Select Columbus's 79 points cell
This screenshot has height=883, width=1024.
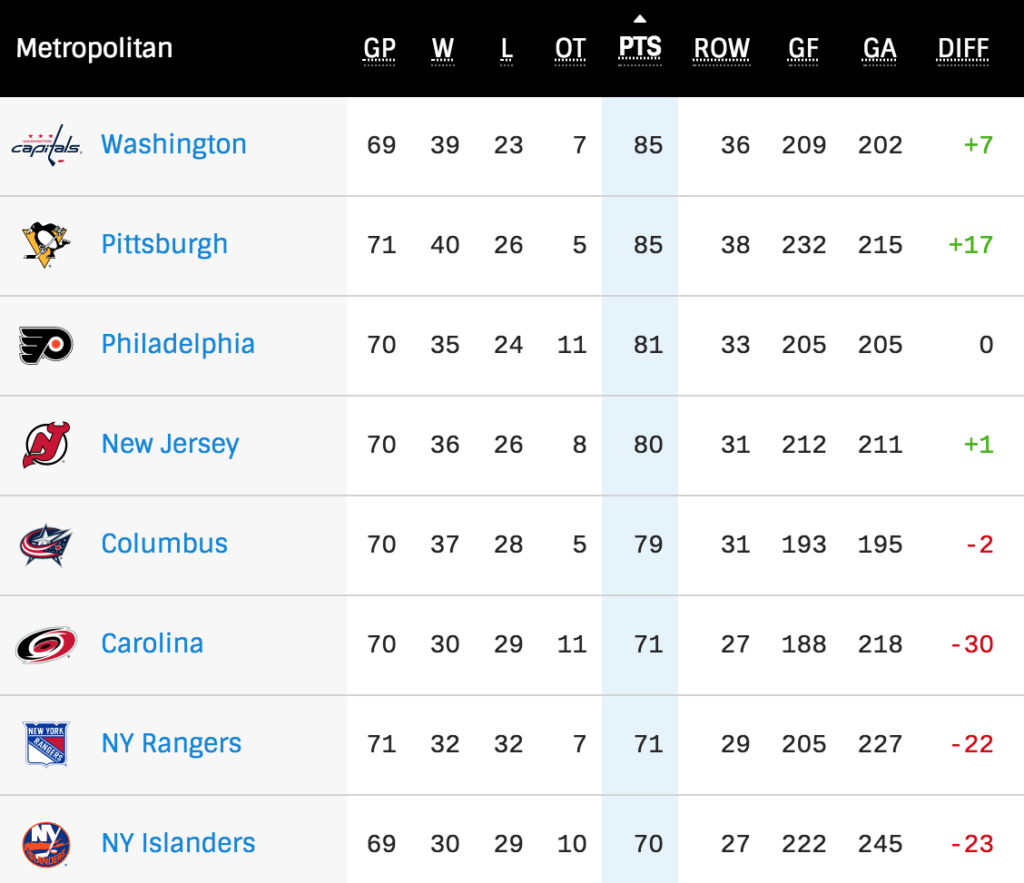click(648, 544)
